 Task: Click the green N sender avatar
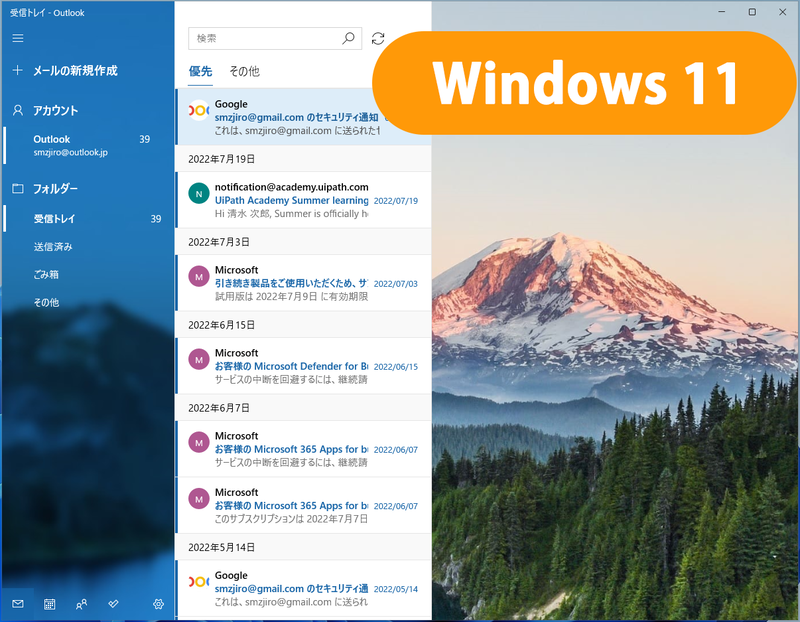[x=199, y=193]
